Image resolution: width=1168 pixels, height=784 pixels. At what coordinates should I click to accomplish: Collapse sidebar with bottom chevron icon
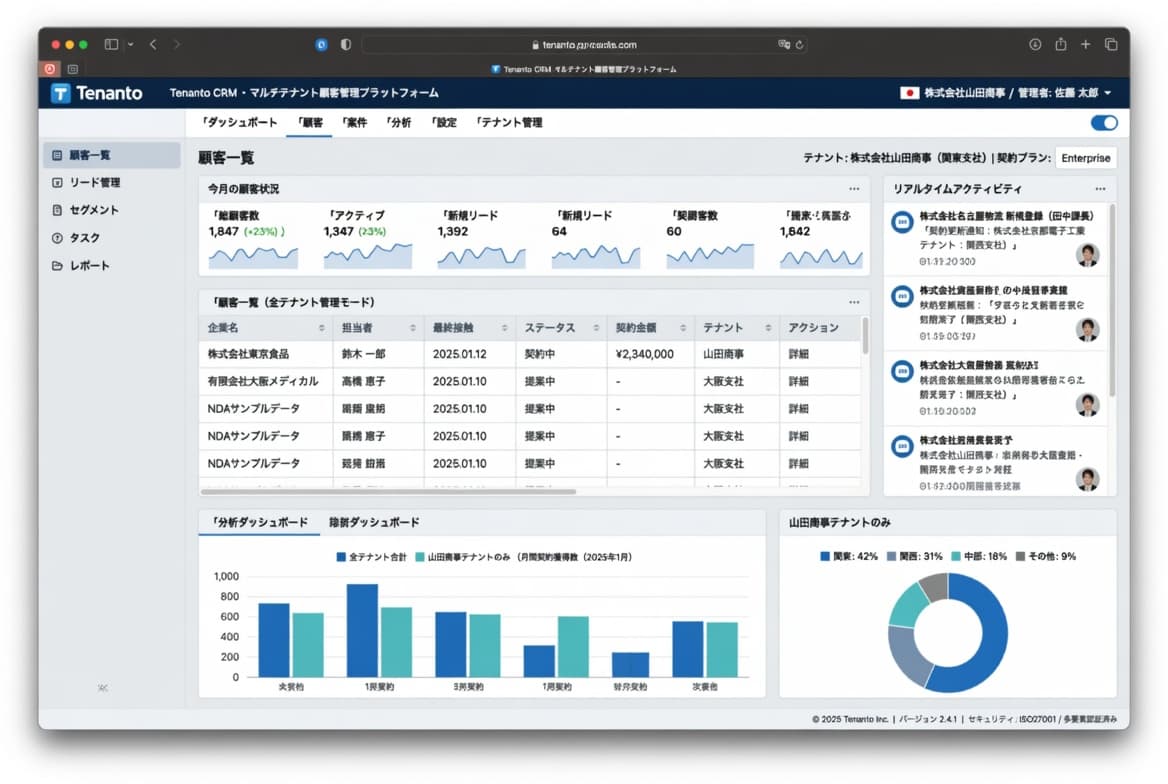coord(103,688)
